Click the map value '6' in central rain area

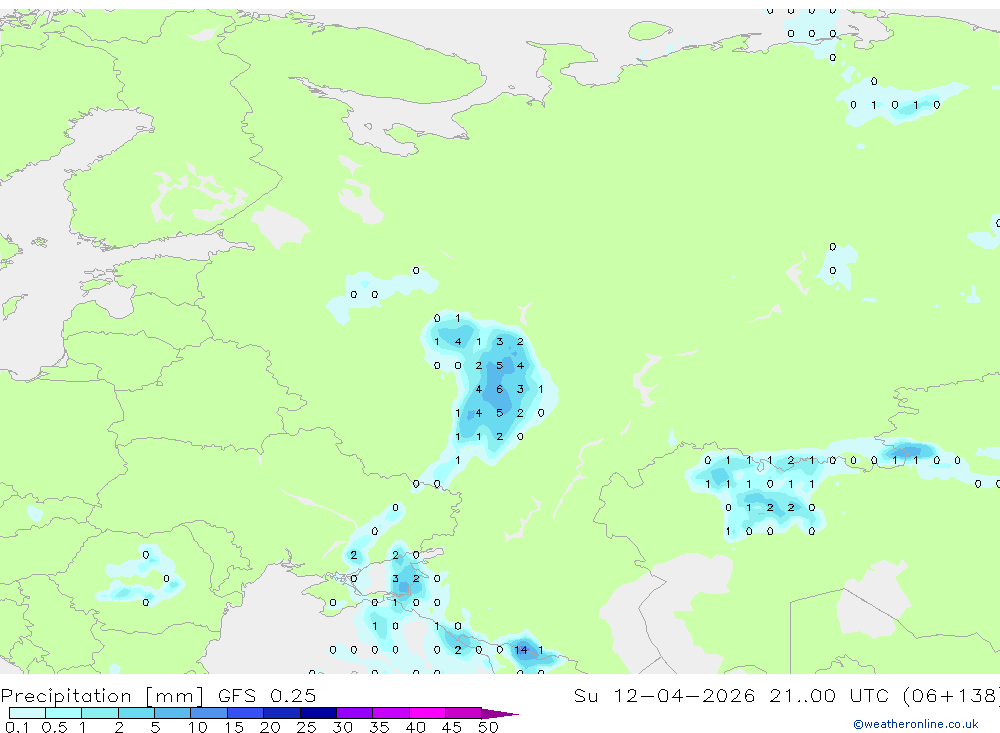click(499, 389)
